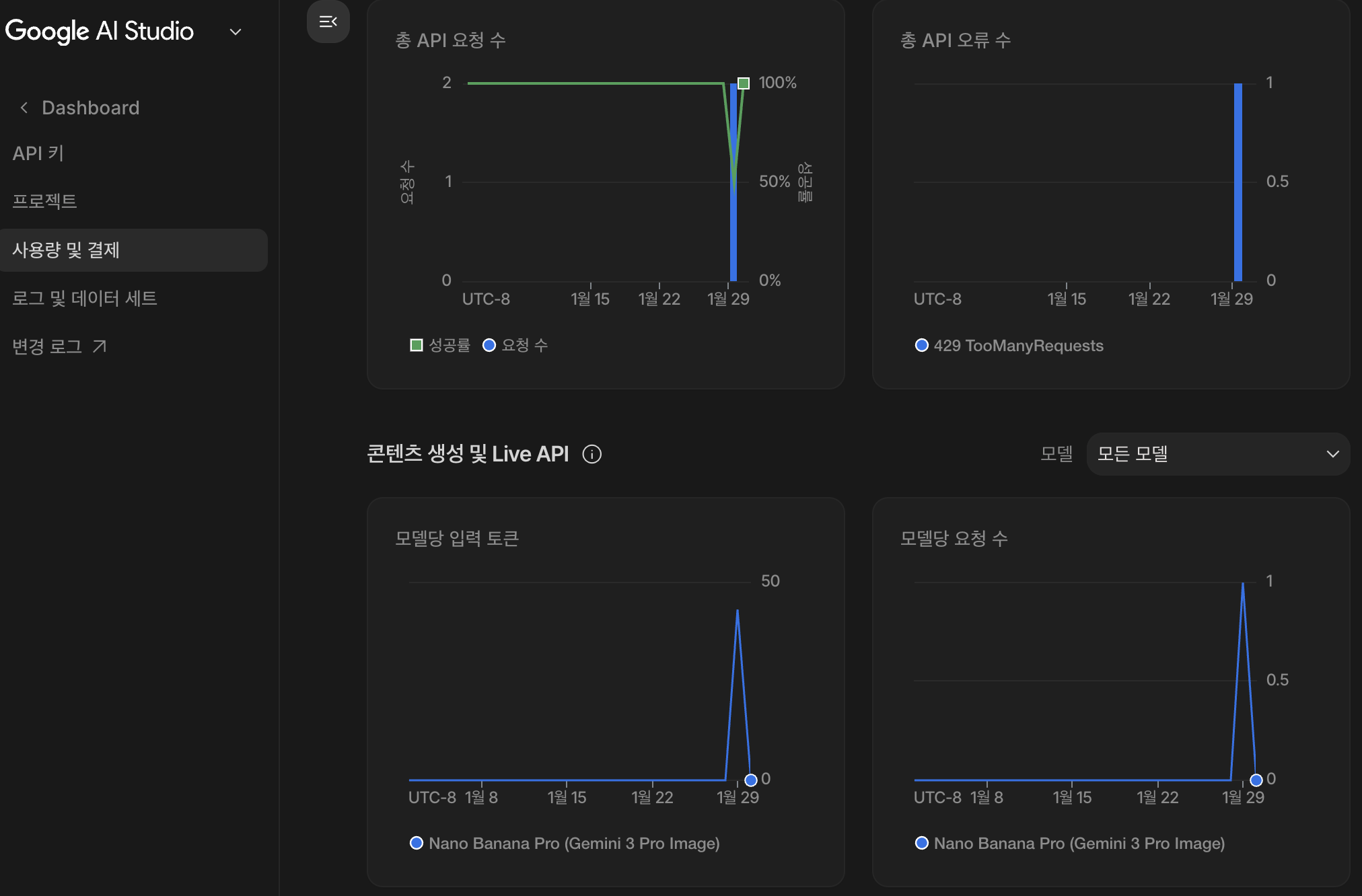Toggle Nano Banana Pro series in 모델당 요청 수 chart
Image resolution: width=1362 pixels, height=896 pixels.
1079,843
